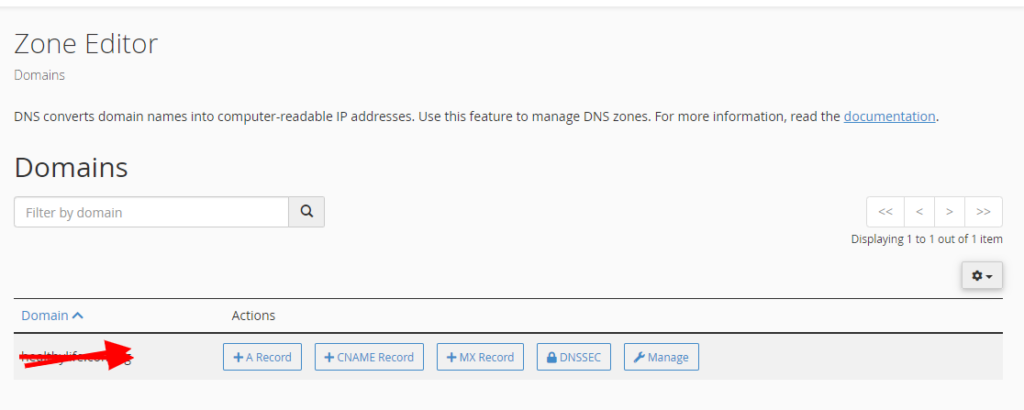
Task: Add a CNAME Record
Action: coord(369,357)
